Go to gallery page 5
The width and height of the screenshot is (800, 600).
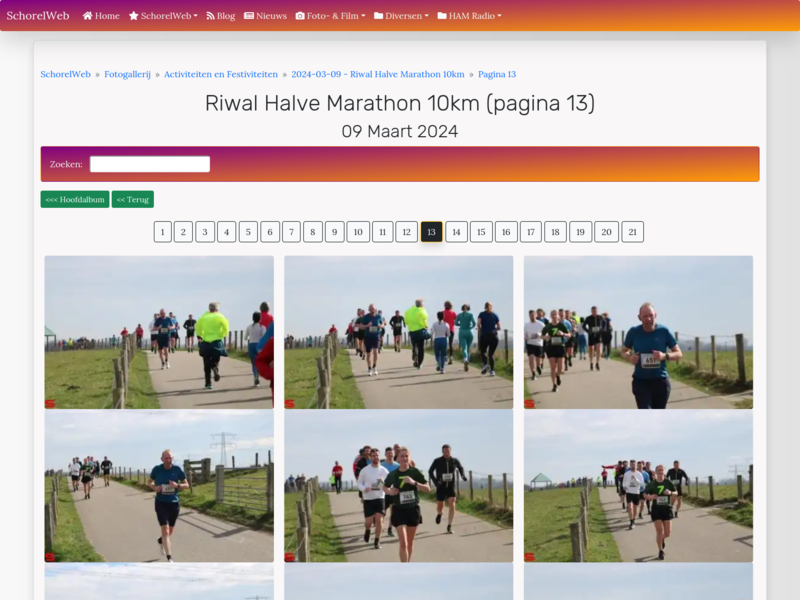click(x=248, y=232)
